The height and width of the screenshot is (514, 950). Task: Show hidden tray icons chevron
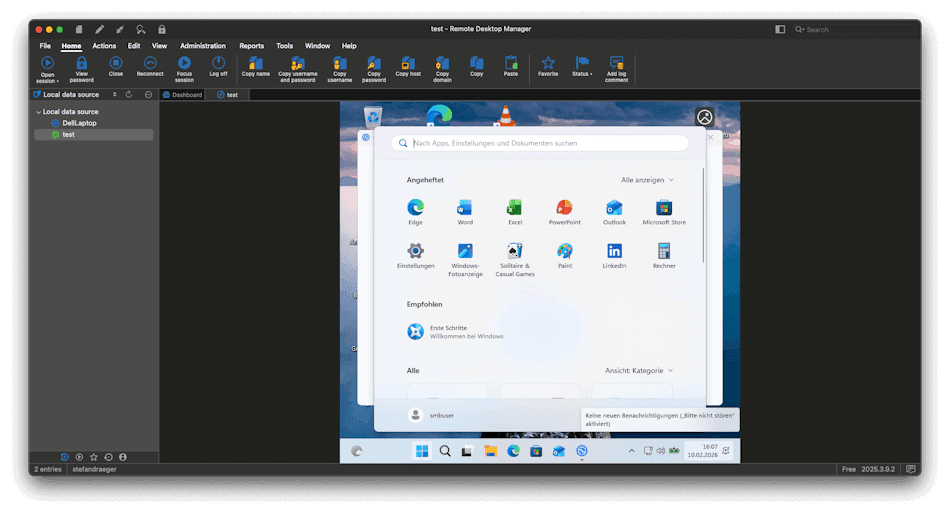pos(631,451)
